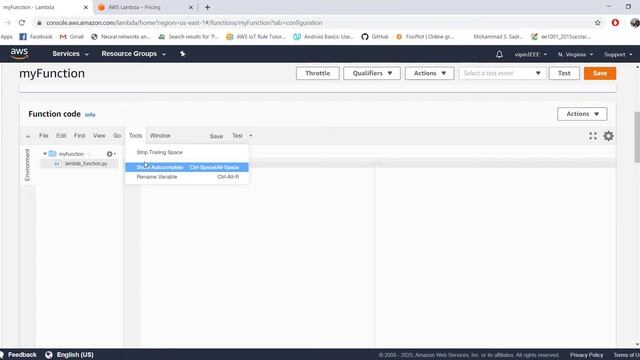This screenshot has width=640, height=360.
Task: Open the myfunction folder gear menu
Action: pyautogui.click(x=111, y=154)
